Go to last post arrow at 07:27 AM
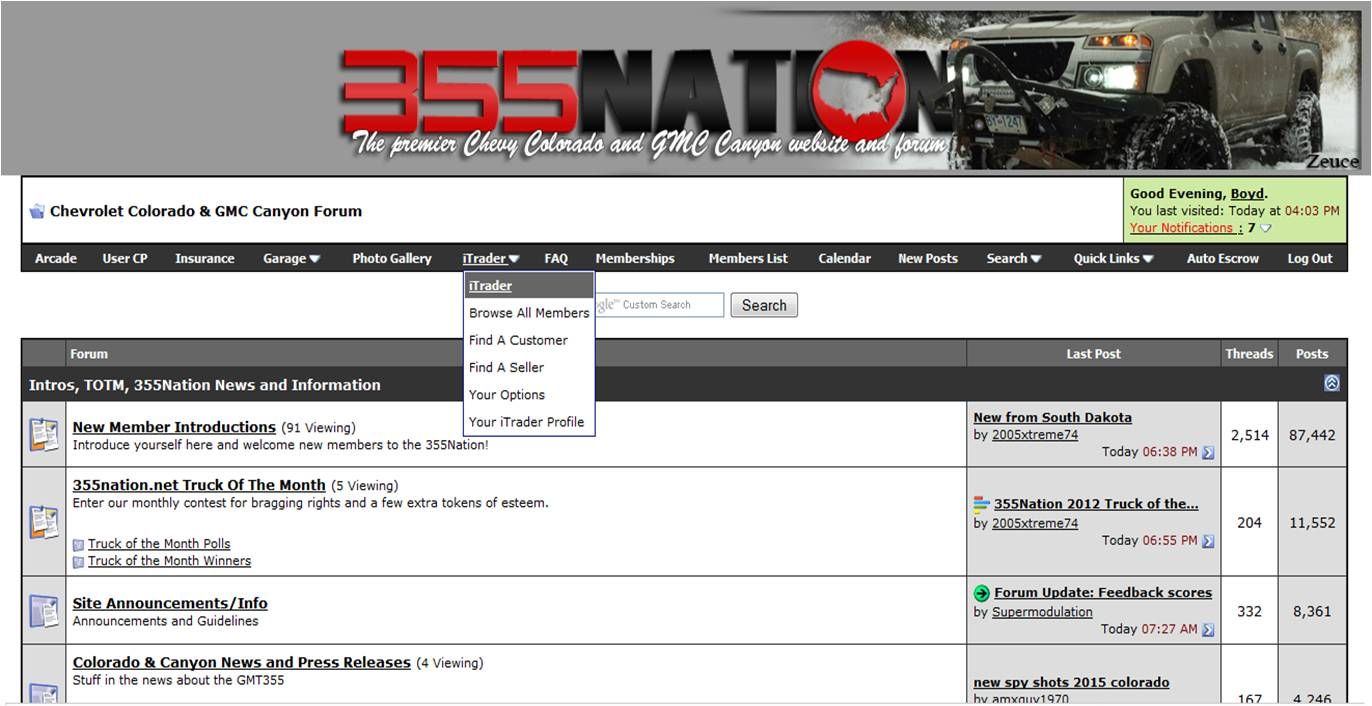Screen dimensions: 1372x706 point(1208,630)
